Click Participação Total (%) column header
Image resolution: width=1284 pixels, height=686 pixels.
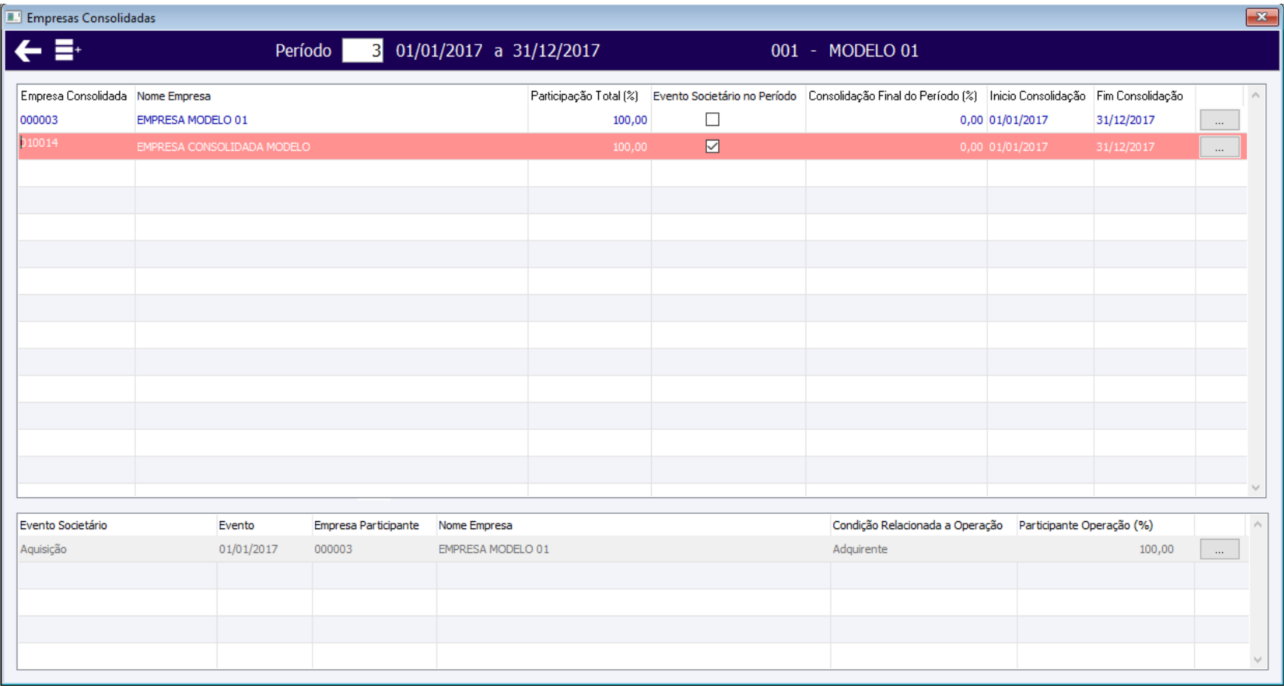584,96
